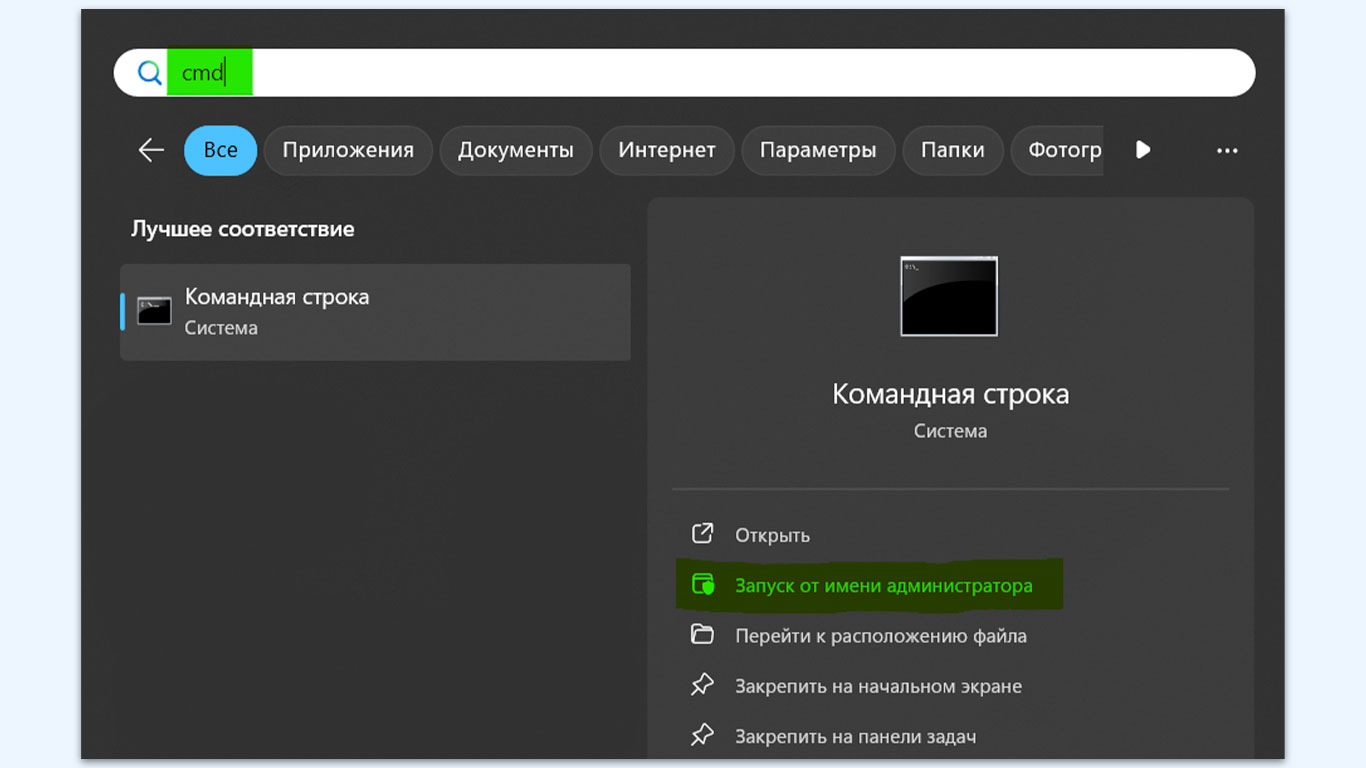
Task: Click the pin icon for start screen
Action: (x=702, y=685)
